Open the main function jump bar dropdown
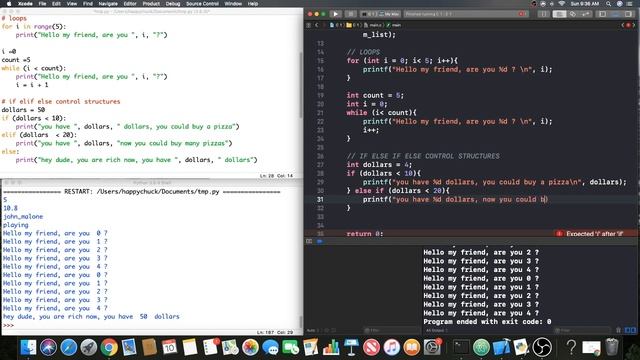Image resolution: width=640 pixels, height=360 pixels. (x=394, y=25)
